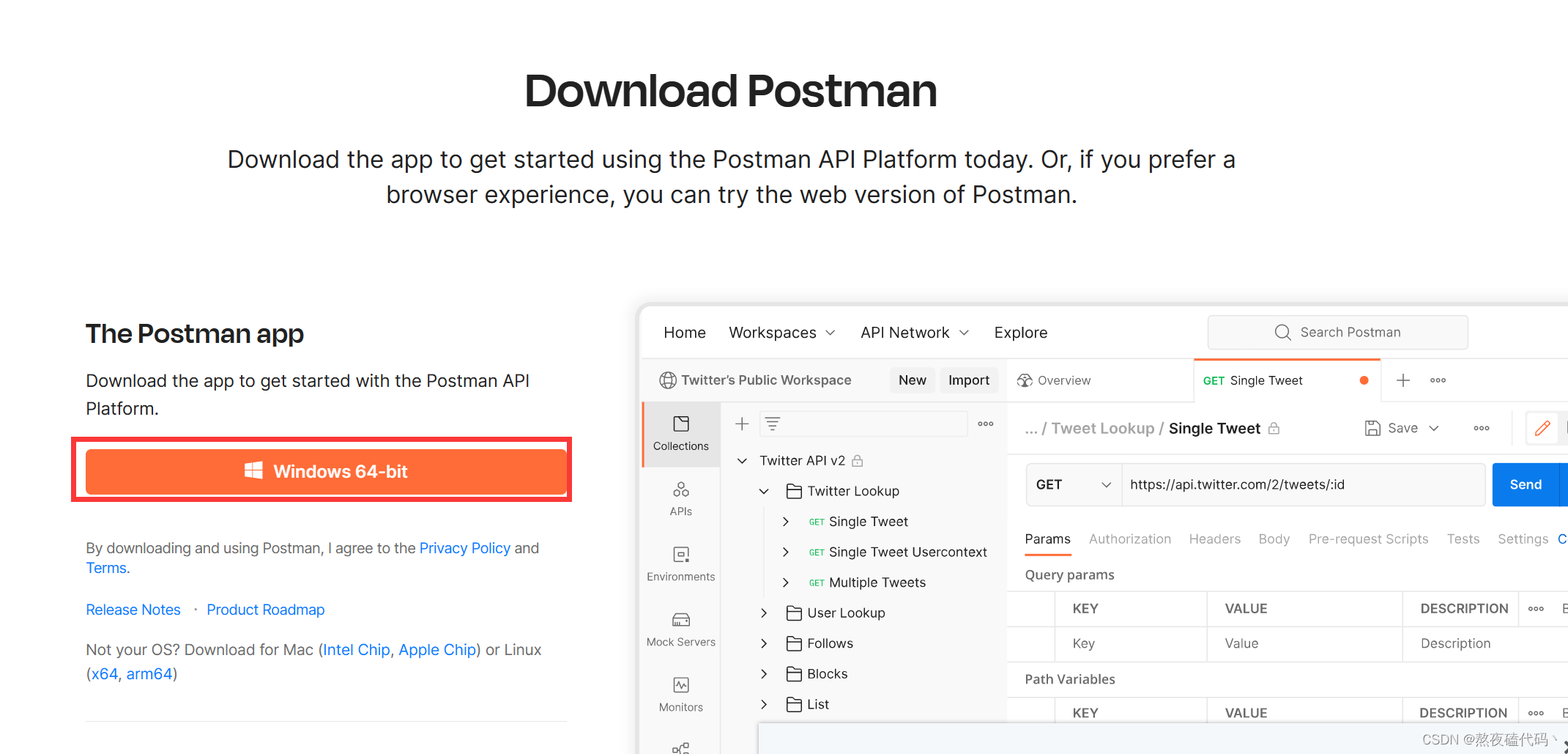Open the Product Roadmap link
Viewport: 1568px width, 754px height.
pos(266,610)
